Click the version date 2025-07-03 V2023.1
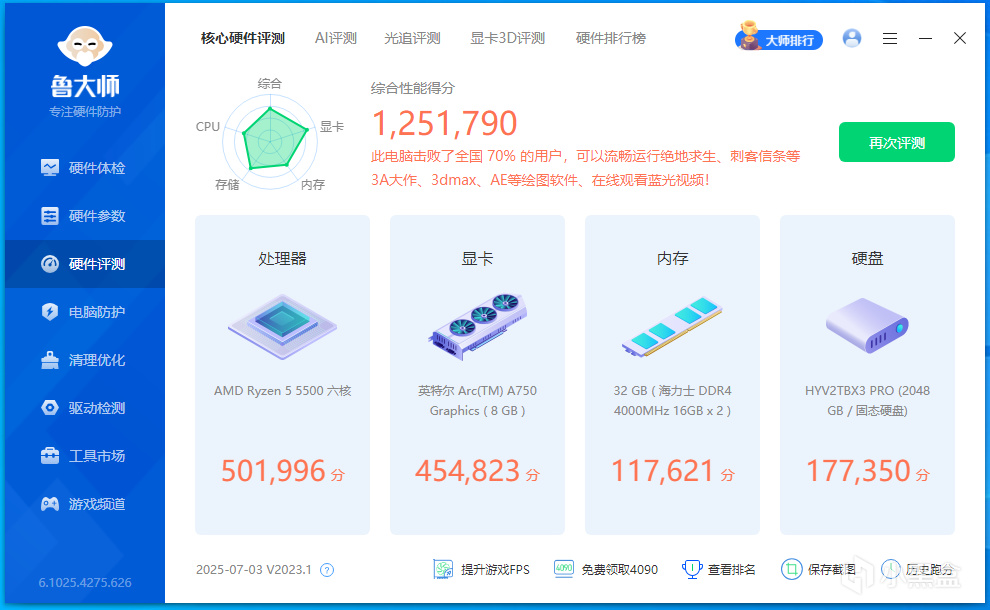The height and width of the screenshot is (610, 990). point(254,570)
